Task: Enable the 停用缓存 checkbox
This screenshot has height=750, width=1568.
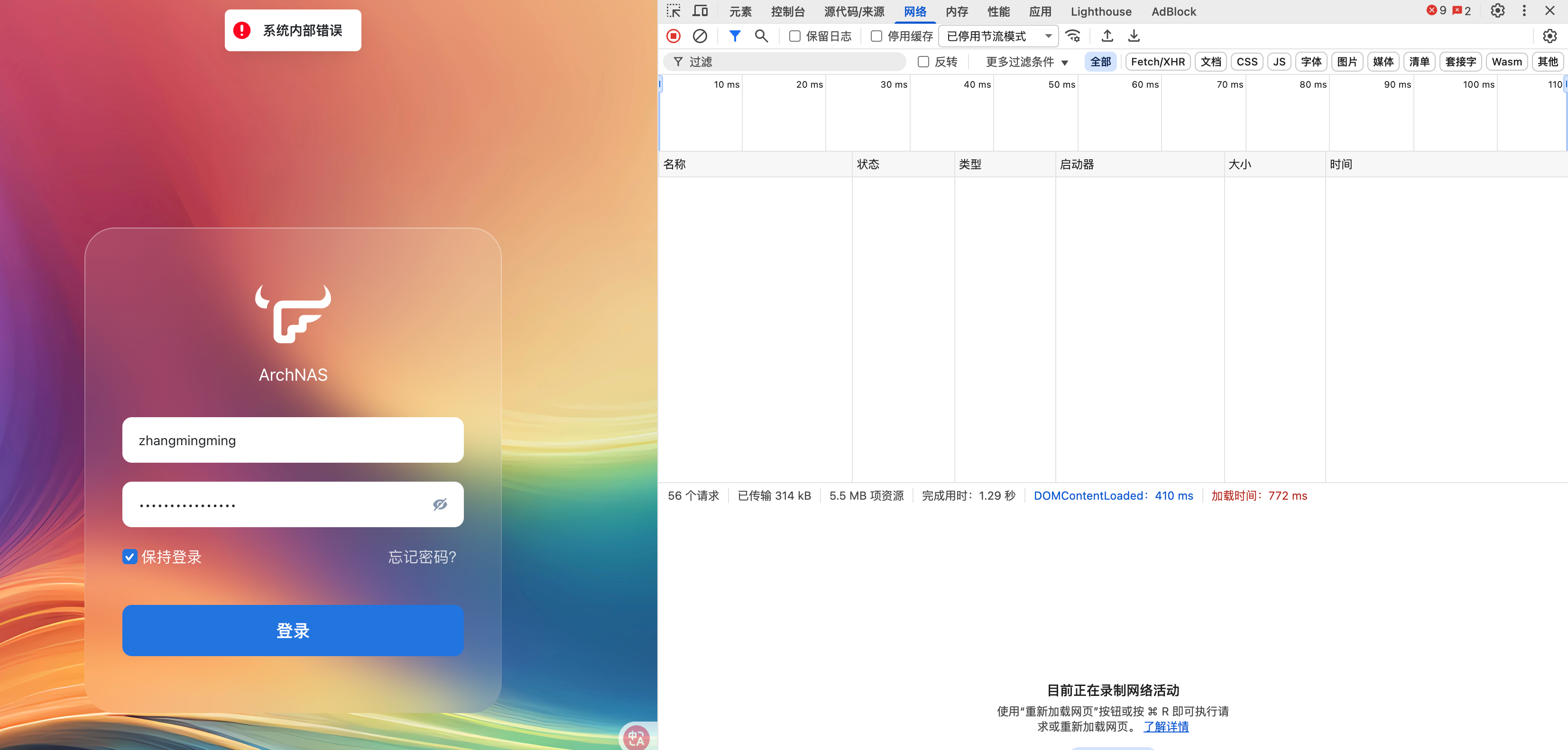Action: [x=876, y=36]
